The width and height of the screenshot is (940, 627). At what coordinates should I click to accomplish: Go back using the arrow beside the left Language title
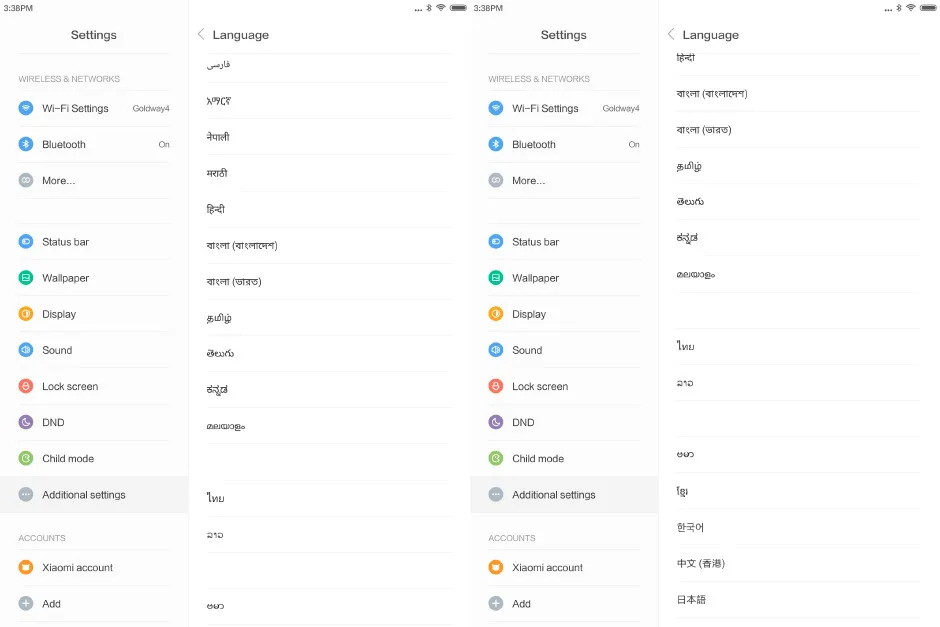point(201,34)
